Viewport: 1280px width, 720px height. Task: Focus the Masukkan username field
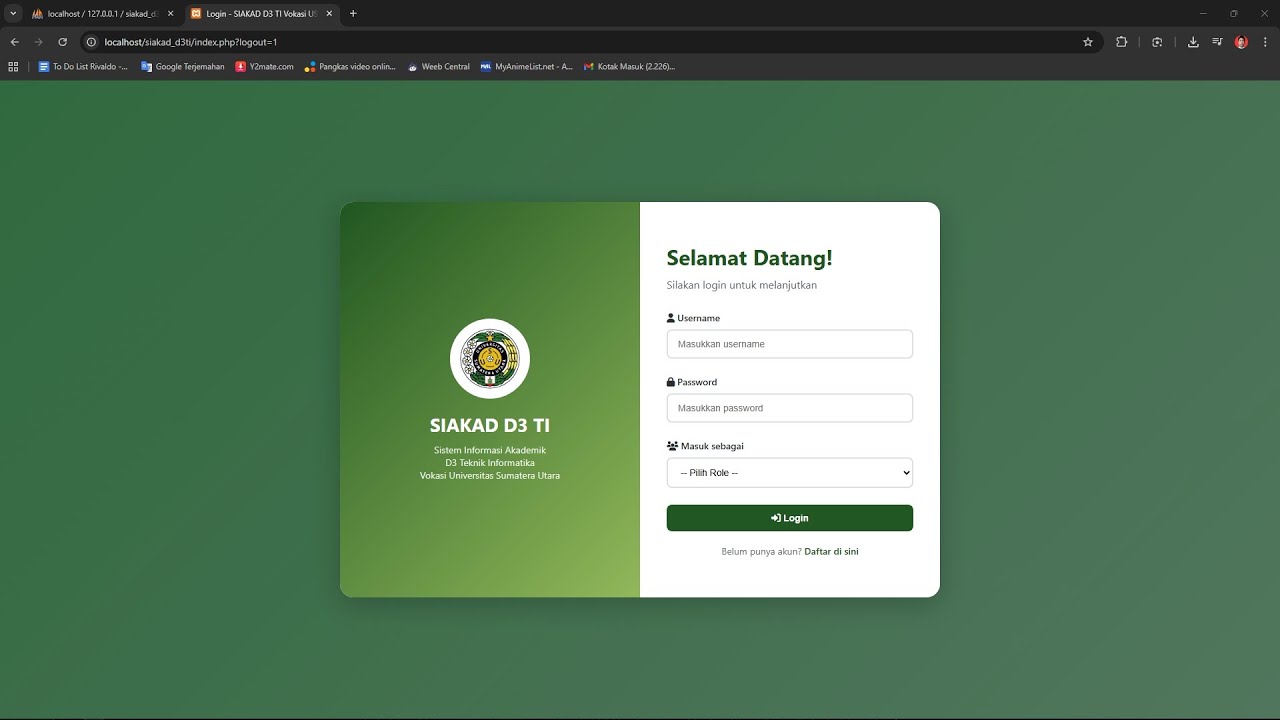pyautogui.click(x=790, y=344)
